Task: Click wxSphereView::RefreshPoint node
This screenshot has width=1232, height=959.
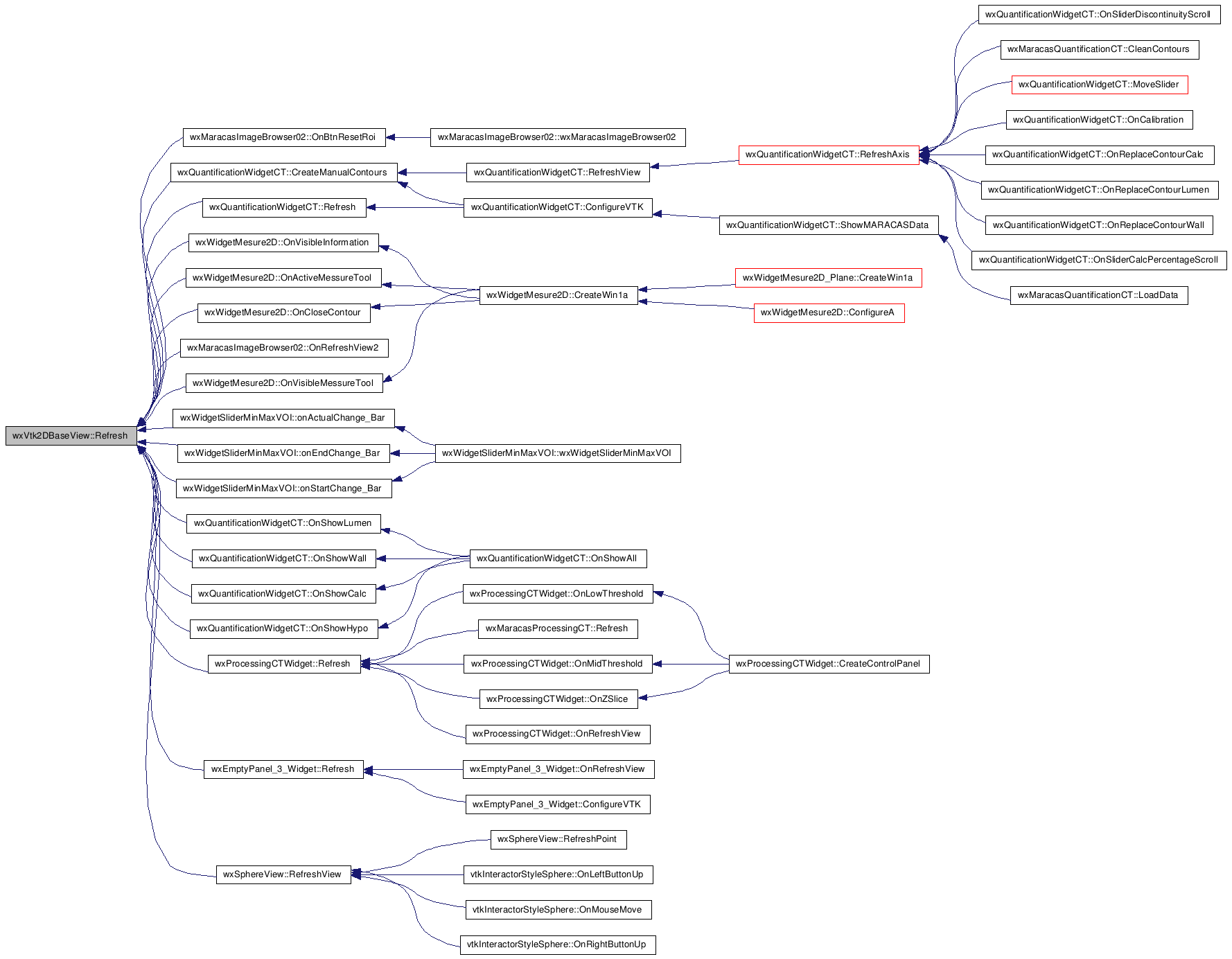Action: pyautogui.click(x=558, y=839)
